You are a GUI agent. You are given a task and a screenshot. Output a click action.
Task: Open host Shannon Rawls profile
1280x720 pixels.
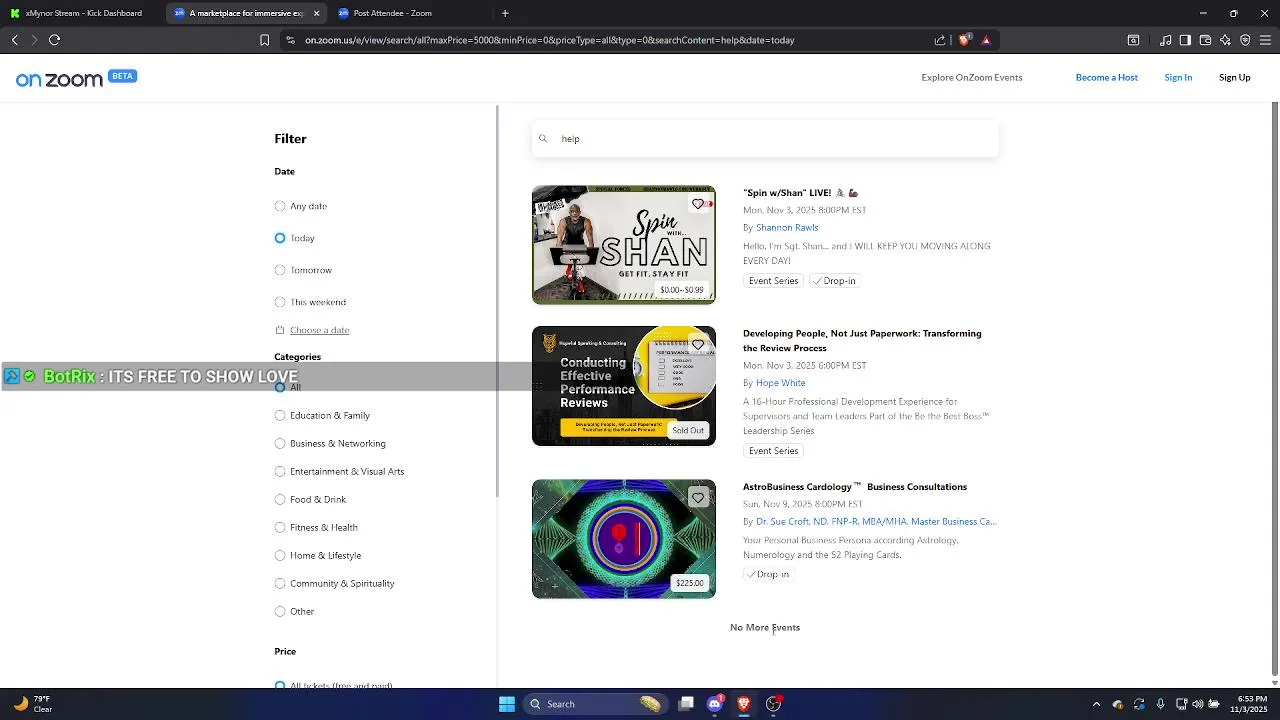pos(787,228)
